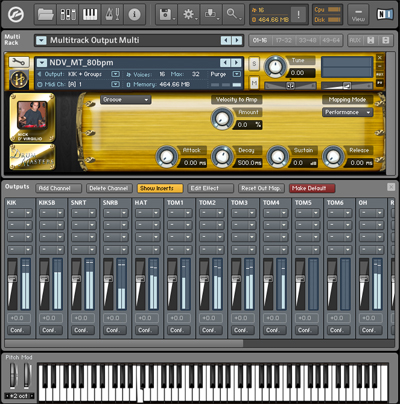
Task: Open the purge download icon
Action: (x=210, y=14)
